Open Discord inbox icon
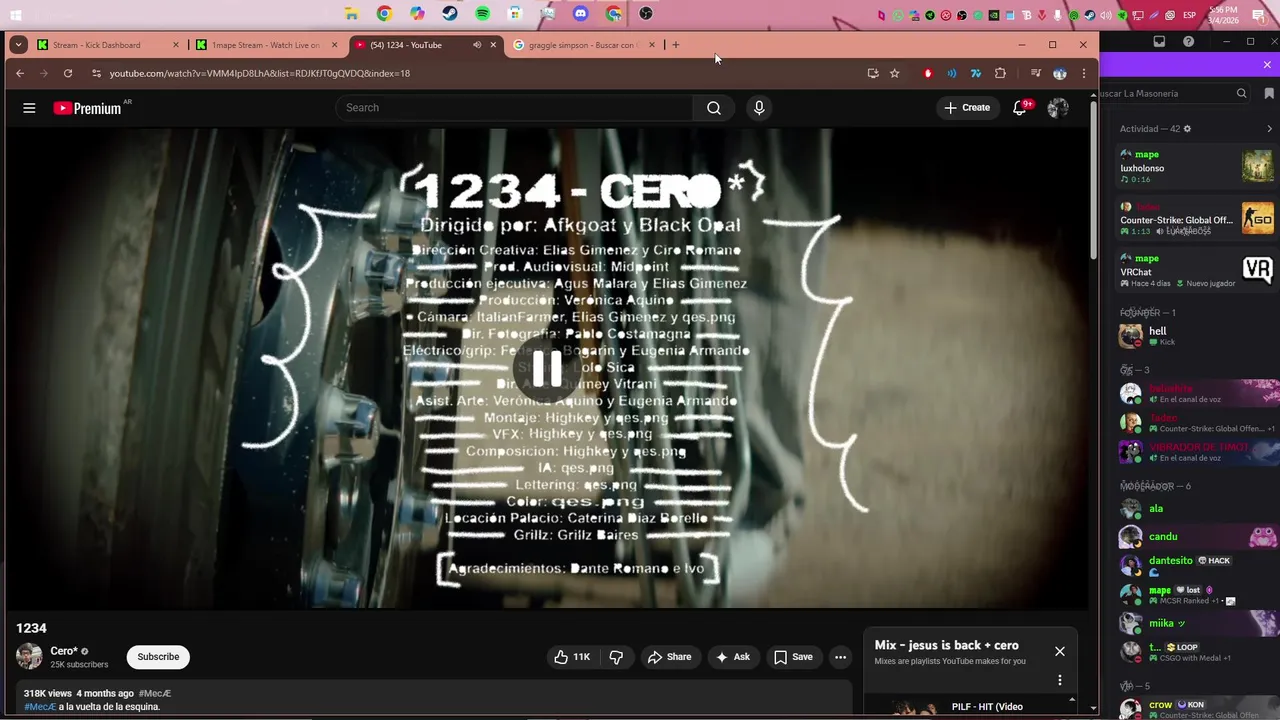This screenshot has width=1280, height=720. (x=1159, y=42)
